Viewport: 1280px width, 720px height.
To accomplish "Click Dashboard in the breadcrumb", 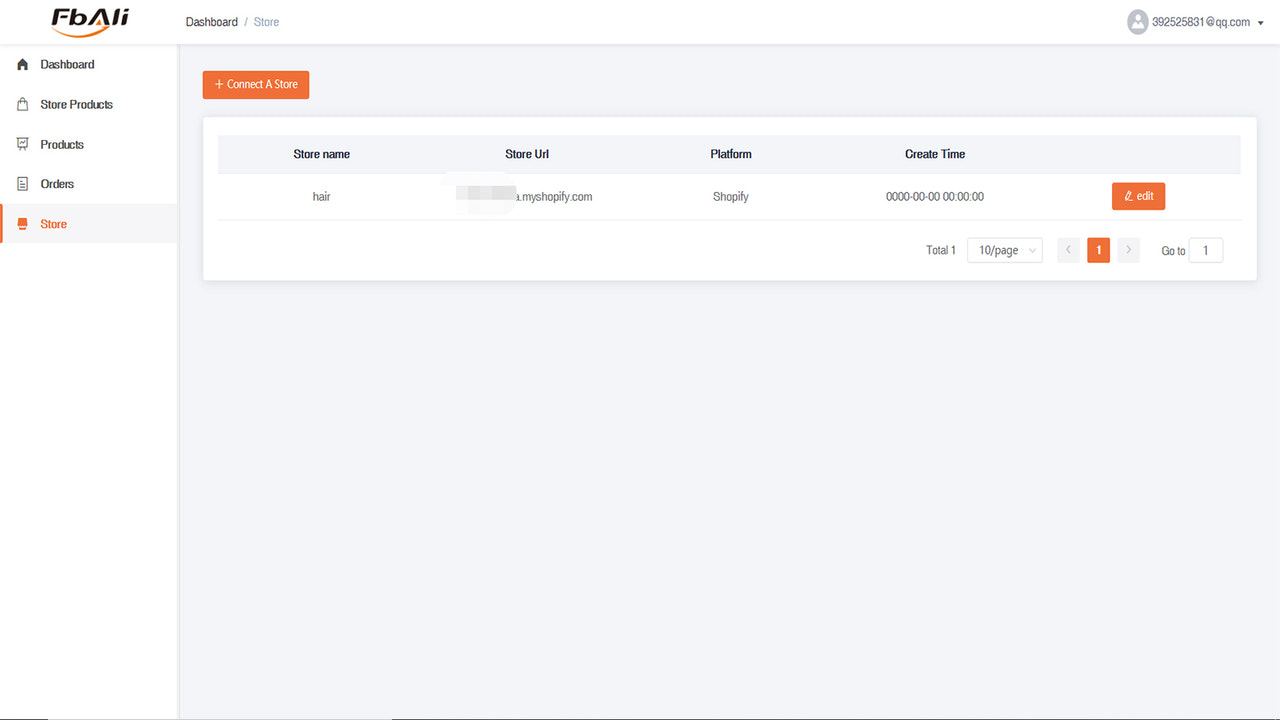I will pyautogui.click(x=212, y=22).
